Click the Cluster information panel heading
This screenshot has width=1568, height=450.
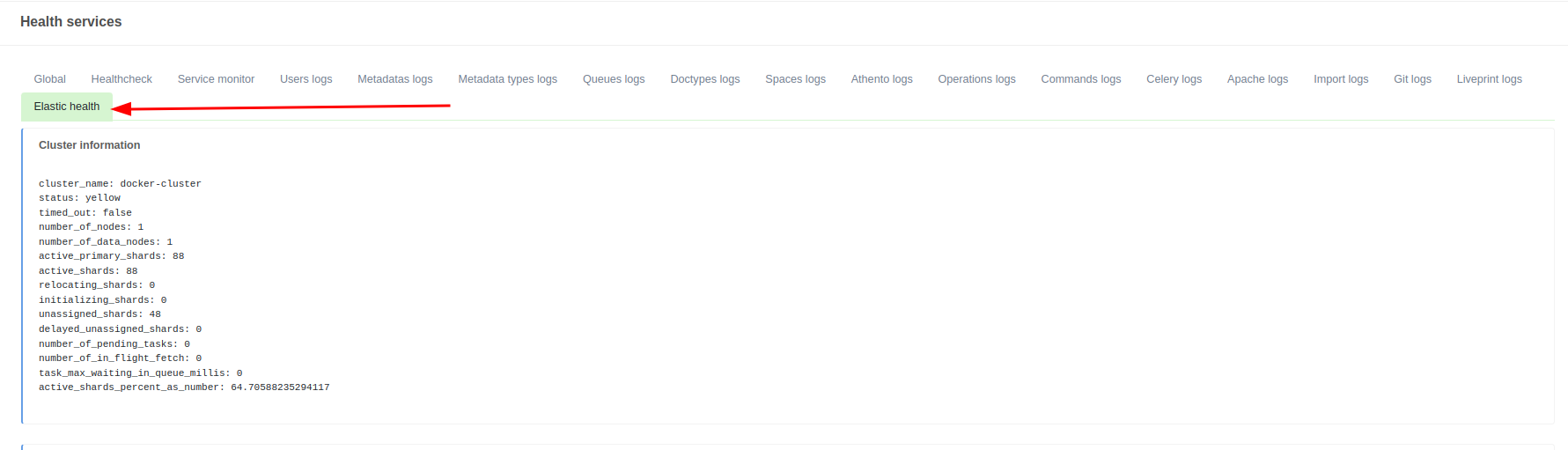click(x=90, y=145)
